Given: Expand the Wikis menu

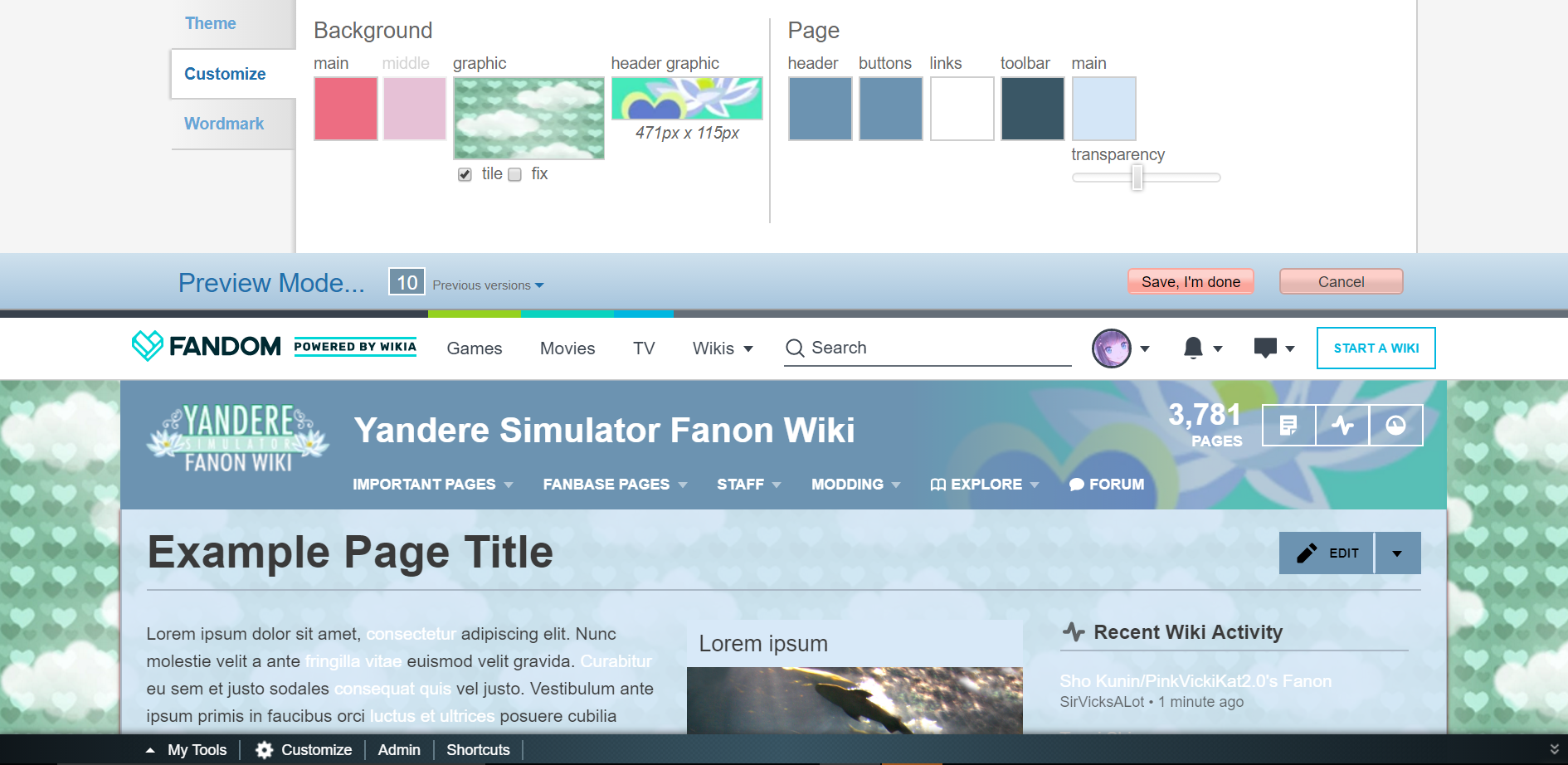Looking at the screenshot, I should click(723, 348).
